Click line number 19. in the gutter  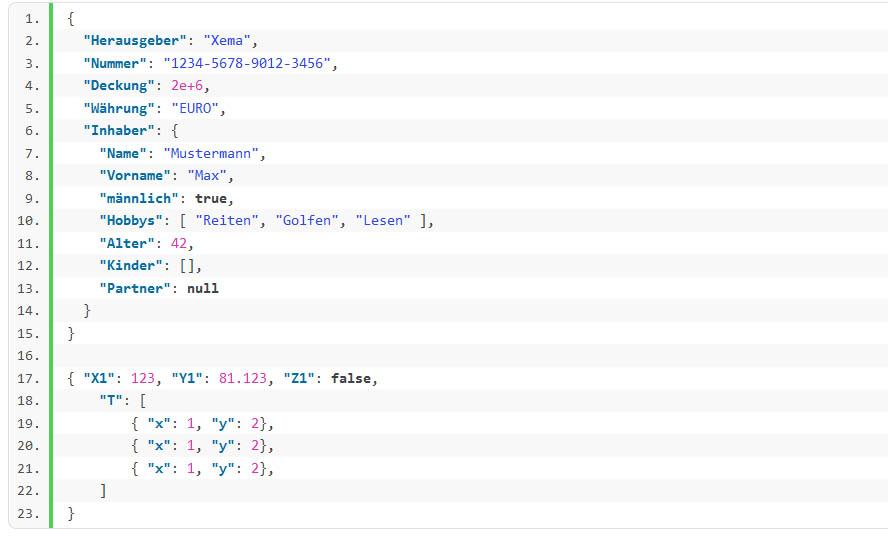[28, 423]
